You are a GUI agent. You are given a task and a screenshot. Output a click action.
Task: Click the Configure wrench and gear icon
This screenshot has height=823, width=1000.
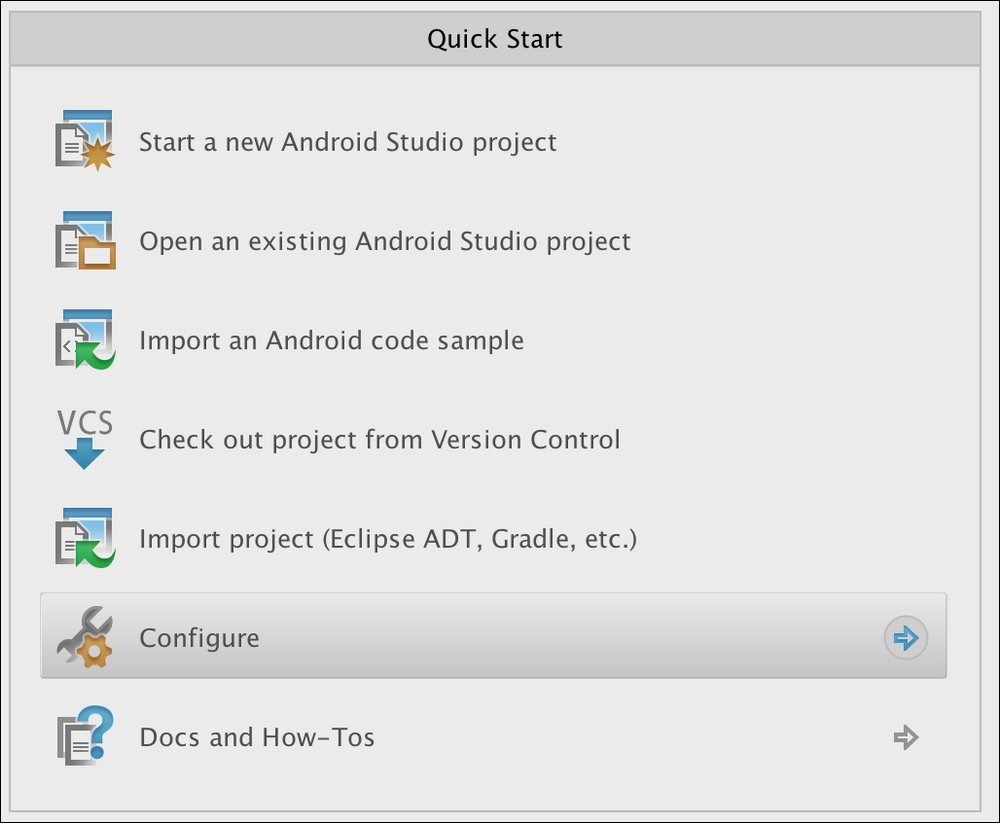point(85,637)
